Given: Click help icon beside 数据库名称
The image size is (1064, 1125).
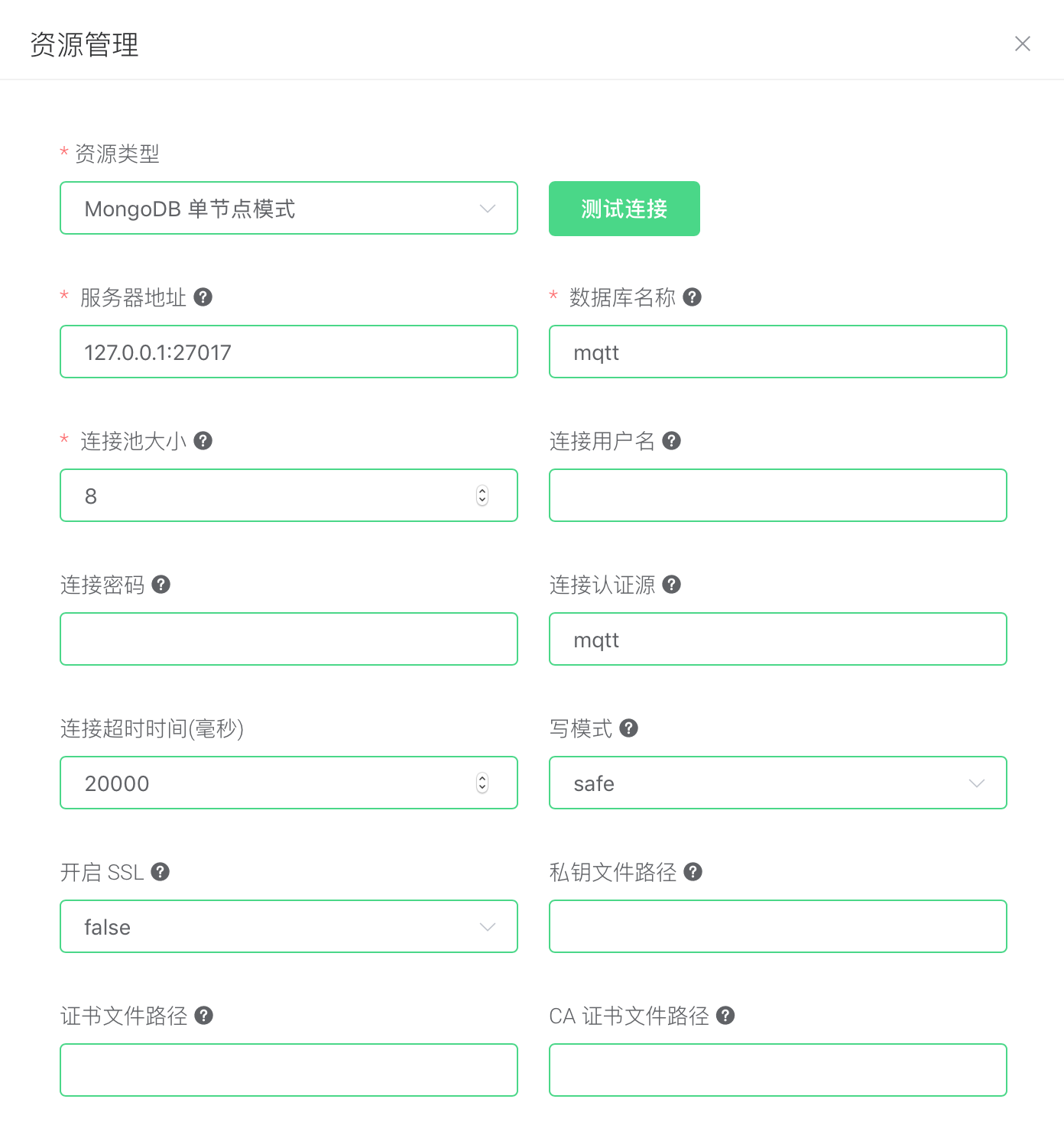Looking at the screenshot, I should click(x=692, y=297).
